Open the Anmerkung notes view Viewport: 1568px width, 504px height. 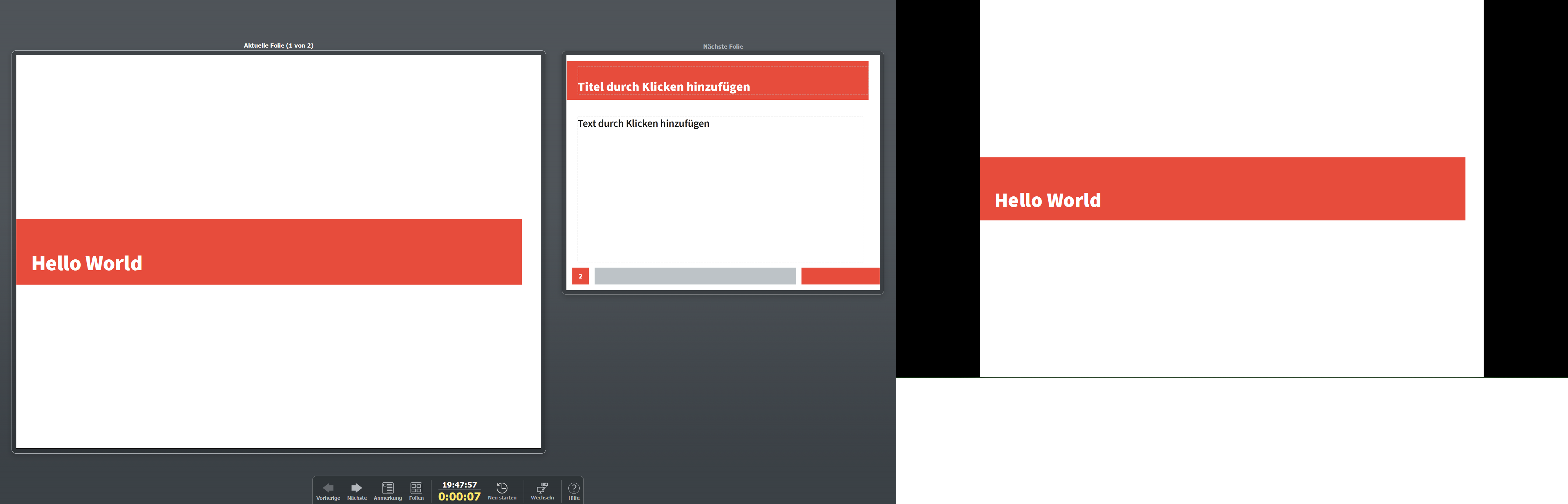coord(388,488)
